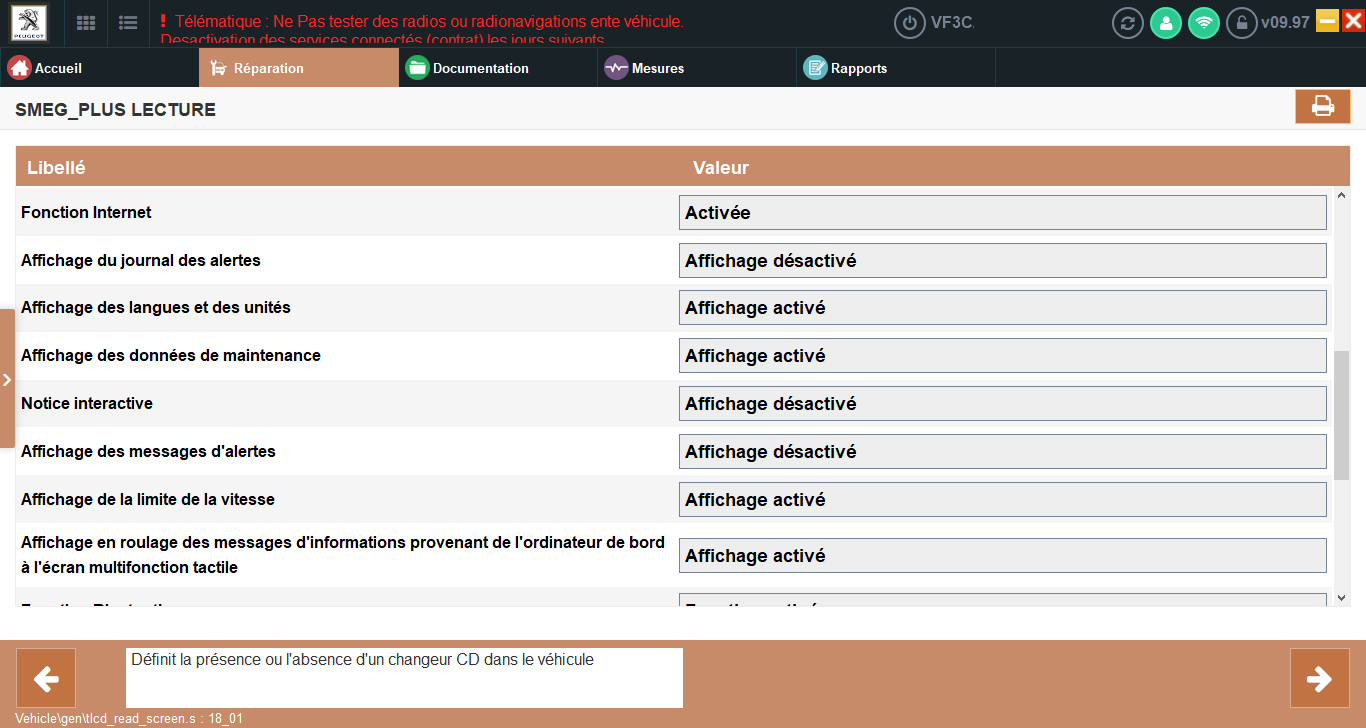Open the user profile icon
This screenshot has height=728, width=1366.
point(1166,23)
